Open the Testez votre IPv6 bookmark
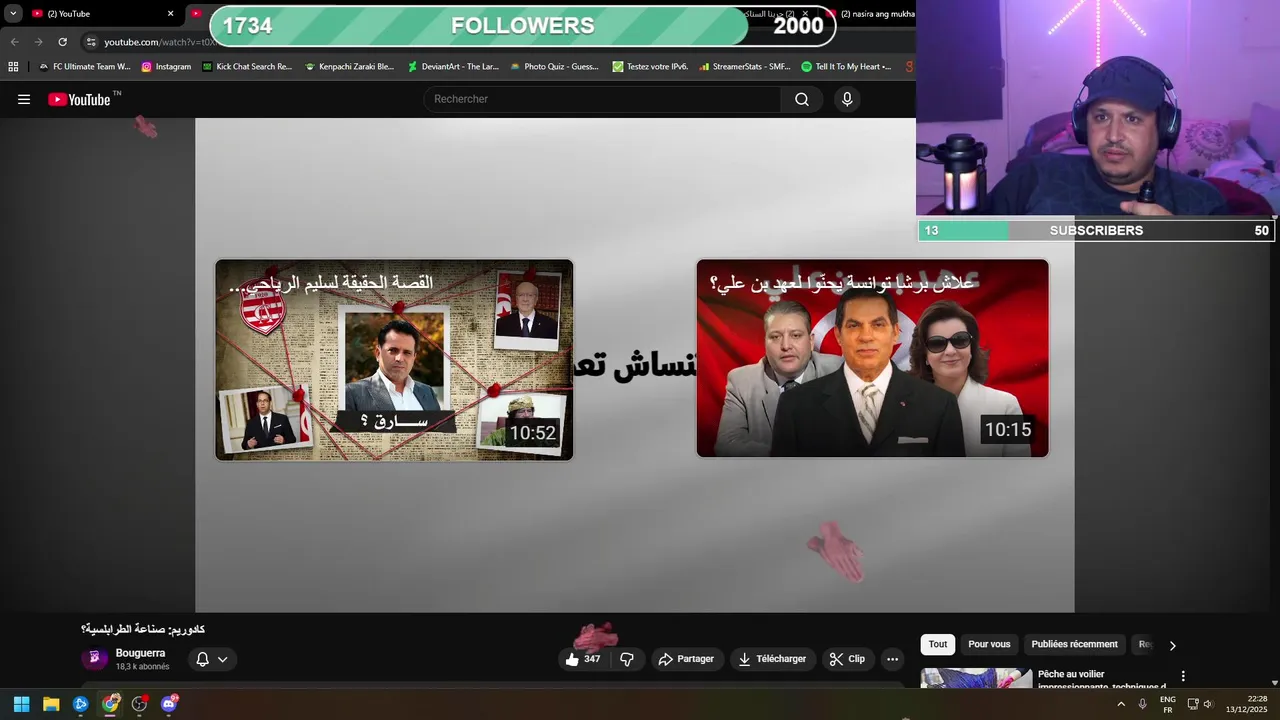Image resolution: width=1280 pixels, height=720 pixels. [x=650, y=67]
